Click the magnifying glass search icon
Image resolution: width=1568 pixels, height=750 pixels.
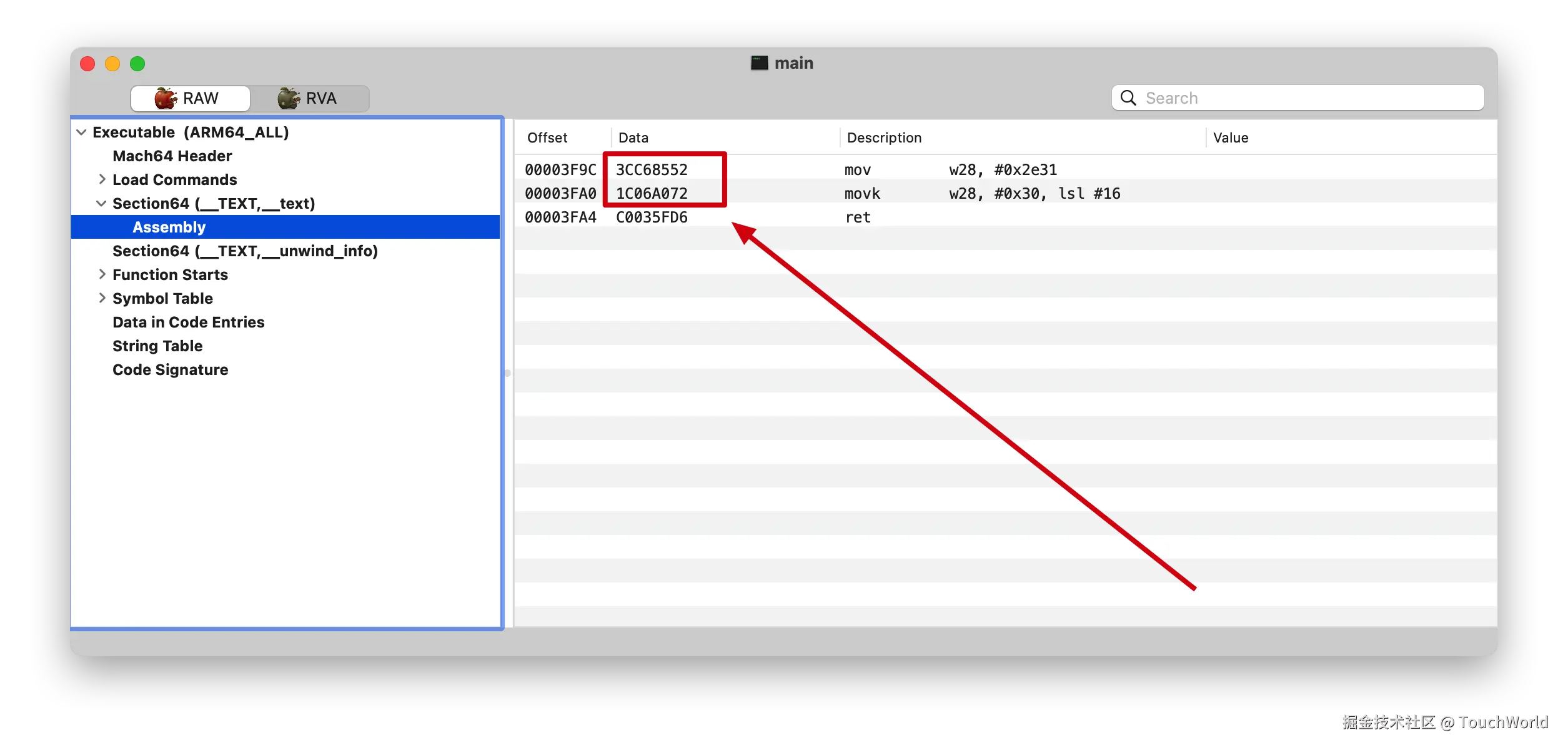coord(1128,98)
